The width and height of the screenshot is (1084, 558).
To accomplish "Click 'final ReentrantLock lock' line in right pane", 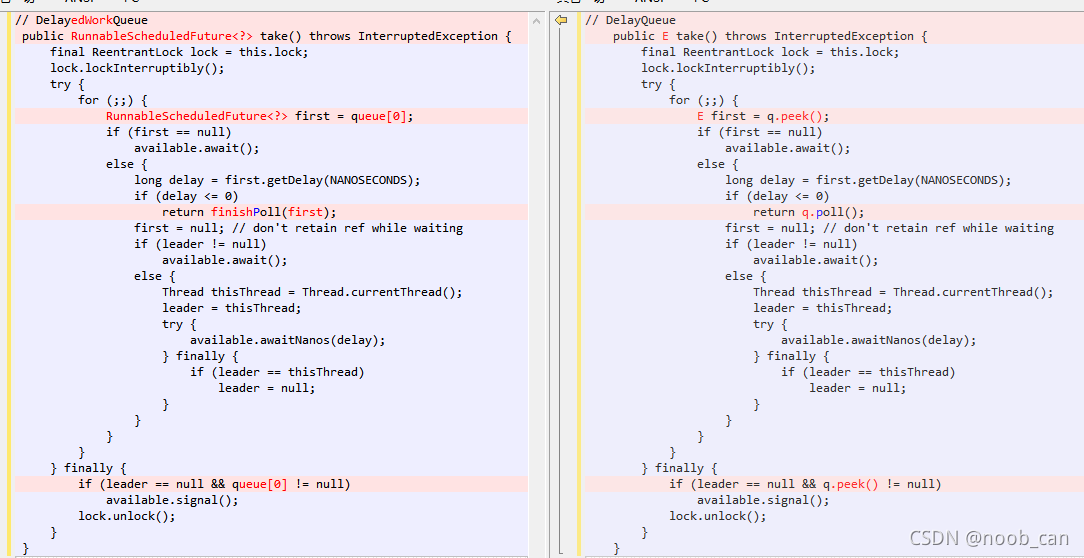I will click(x=770, y=52).
